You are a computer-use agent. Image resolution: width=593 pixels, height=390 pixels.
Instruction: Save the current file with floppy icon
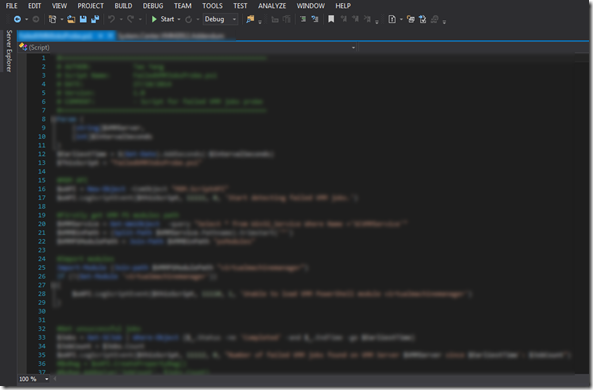tap(83, 19)
